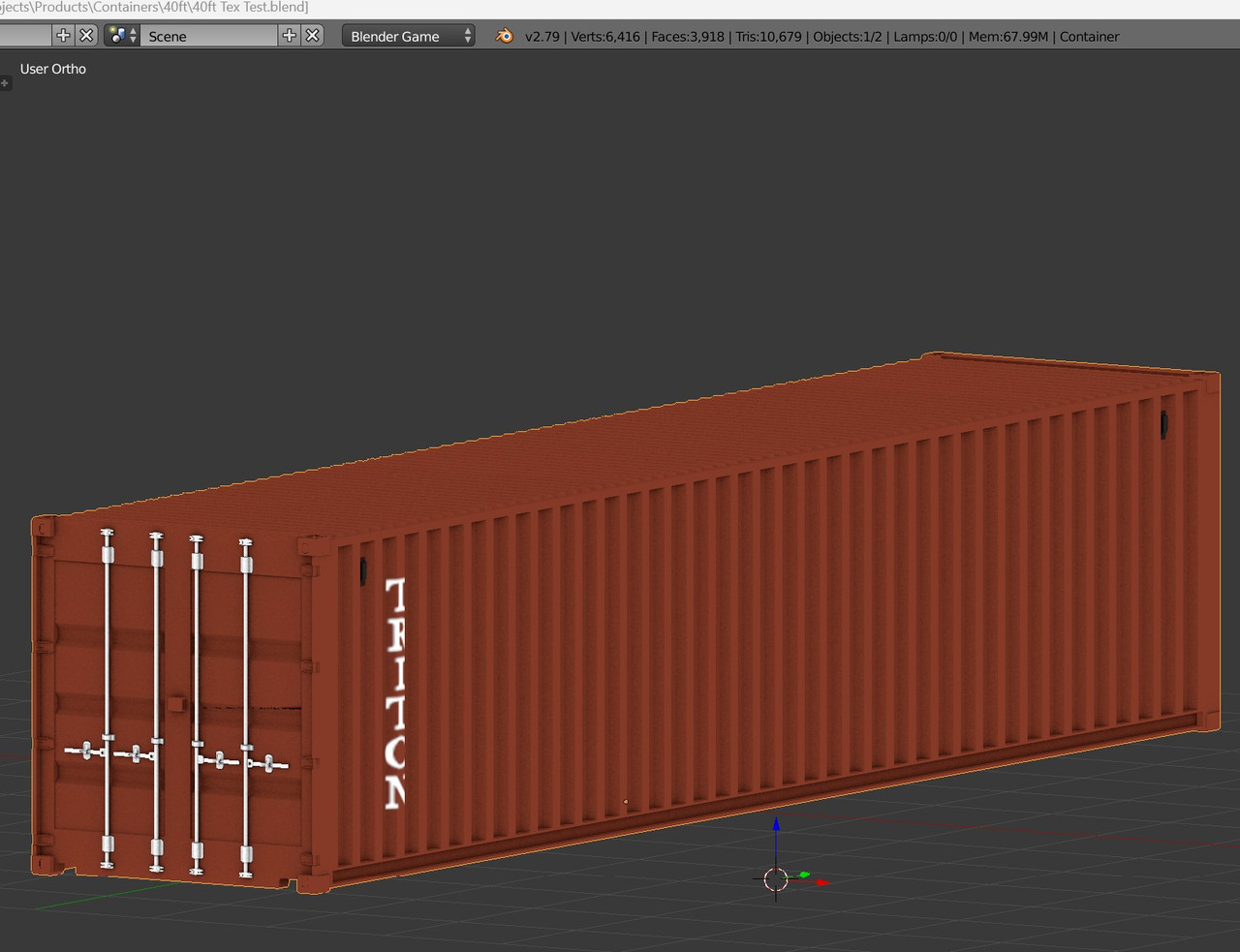Open the Blender Game engine dropdown
The width and height of the screenshot is (1240, 952).
tap(409, 36)
